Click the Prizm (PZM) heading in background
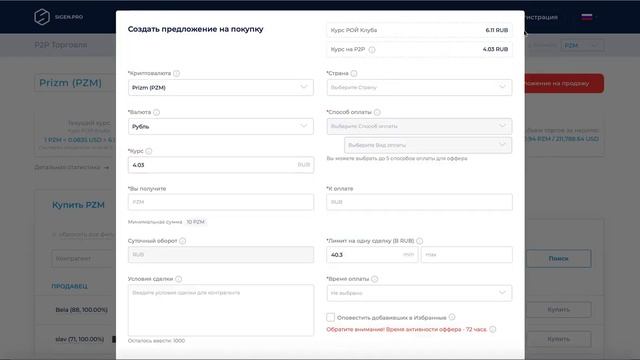The image size is (640, 360). pyautogui.click(x=70, y=83)
